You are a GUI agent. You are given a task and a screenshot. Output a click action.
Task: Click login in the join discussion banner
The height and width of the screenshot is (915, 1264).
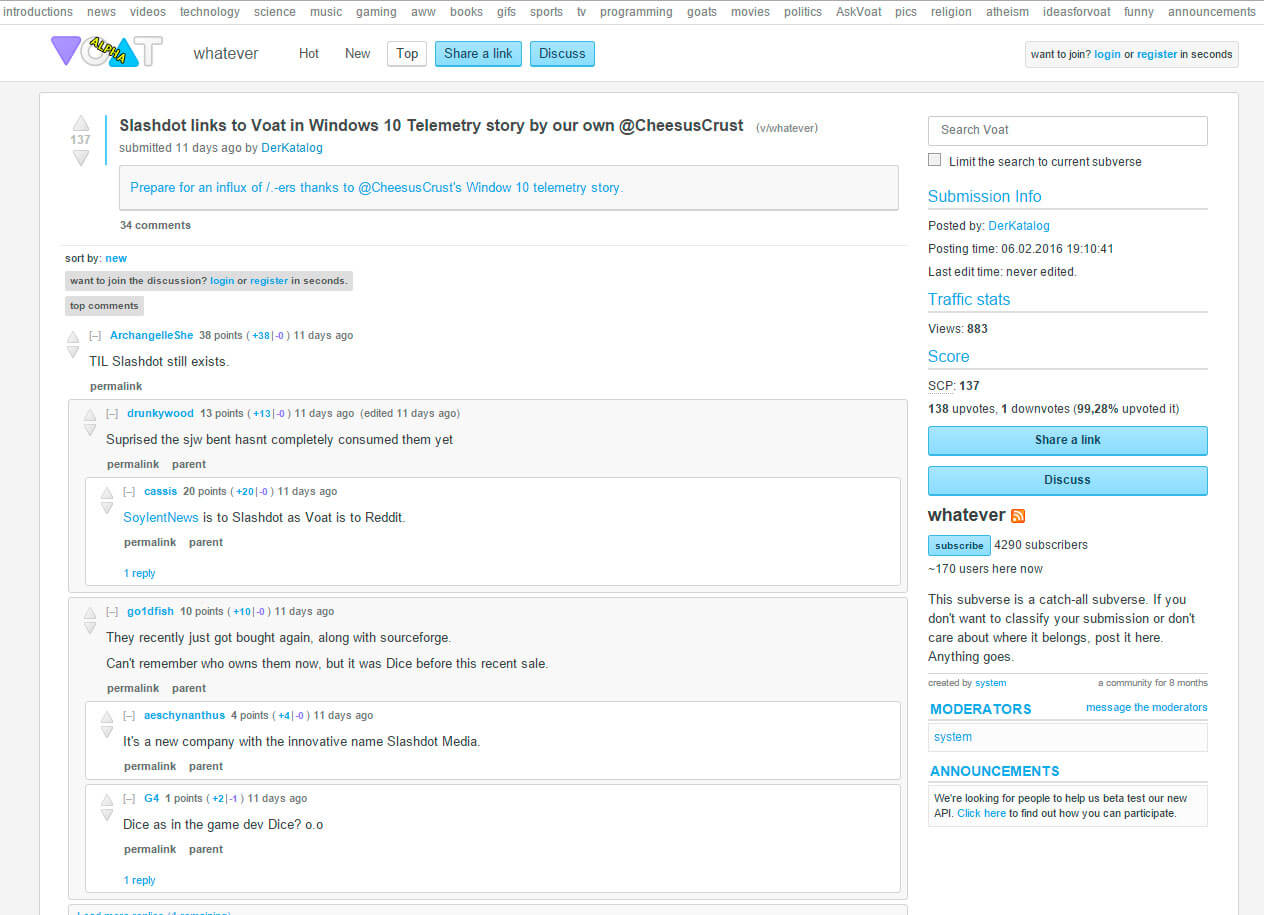222,281
